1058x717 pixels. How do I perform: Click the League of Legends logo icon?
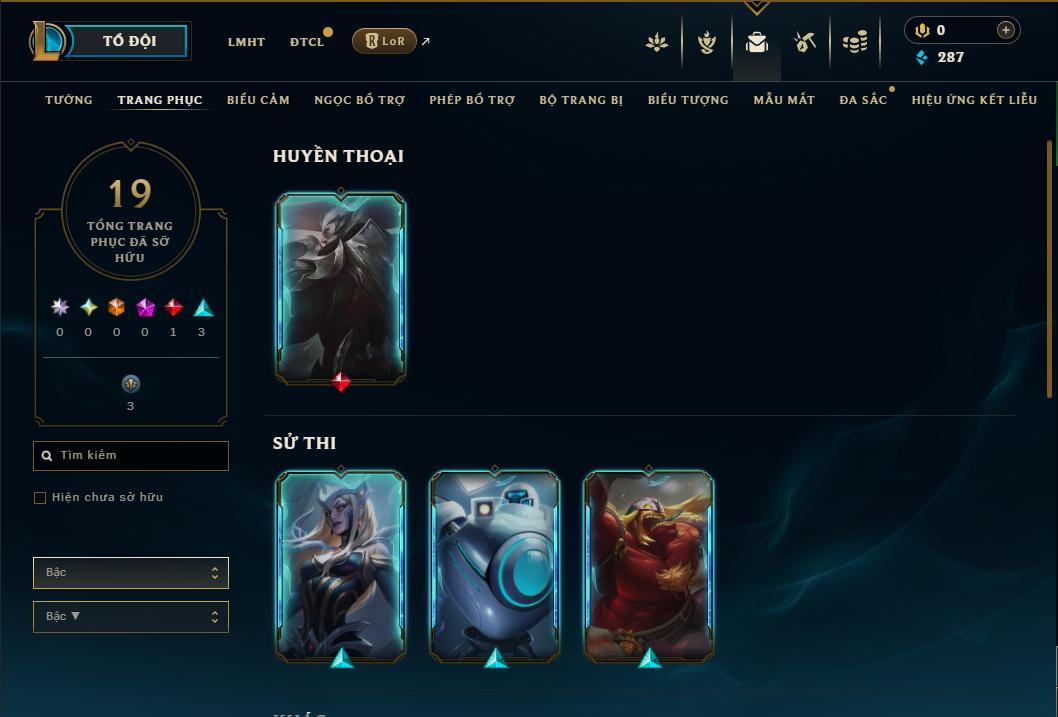pyautogui.click(x=47, y=40)
